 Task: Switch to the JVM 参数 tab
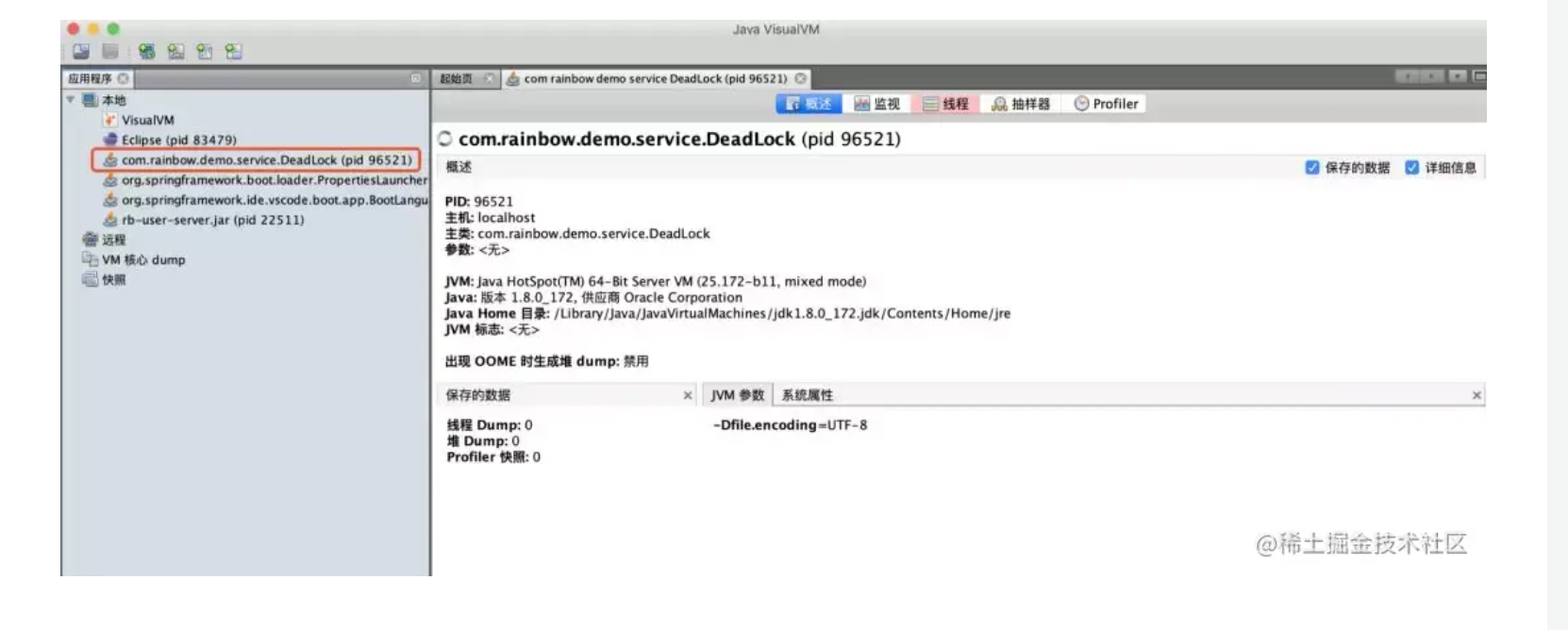point(738,395)
